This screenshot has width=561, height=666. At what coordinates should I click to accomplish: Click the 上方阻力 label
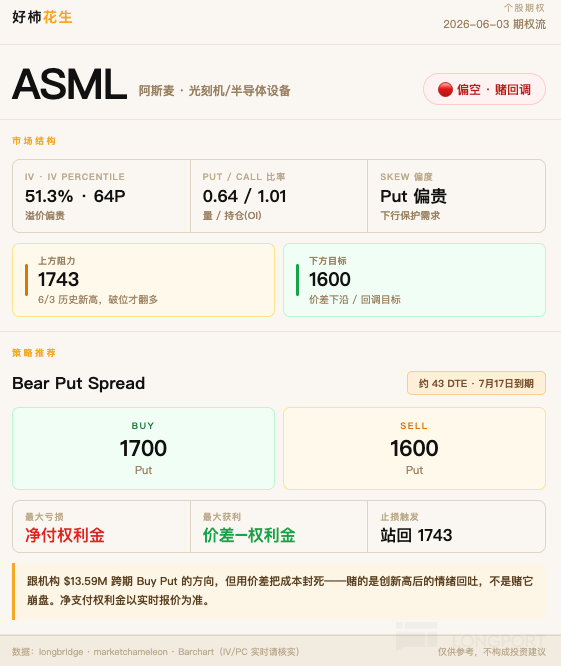56,261
